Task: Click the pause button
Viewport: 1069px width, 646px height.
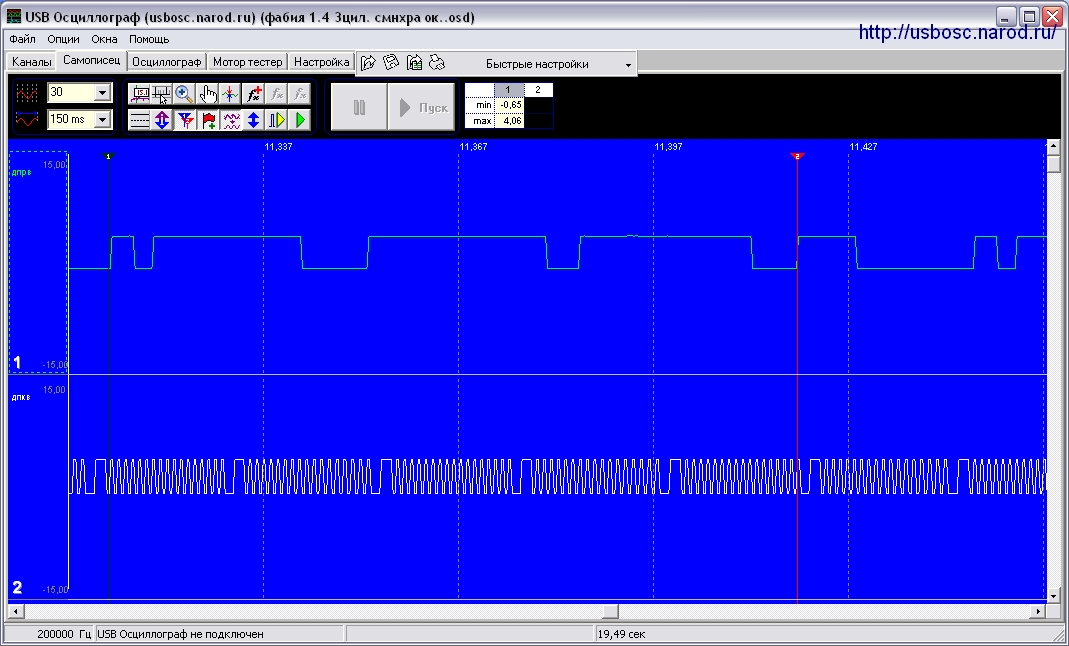Action: (x=359, y=107)
